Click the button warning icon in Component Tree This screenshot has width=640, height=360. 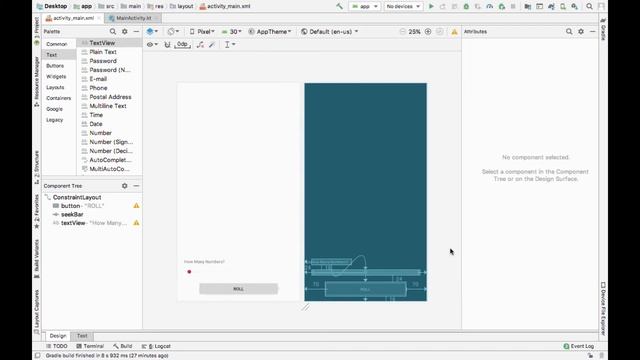pyautogui.click(x=136, y=206)
